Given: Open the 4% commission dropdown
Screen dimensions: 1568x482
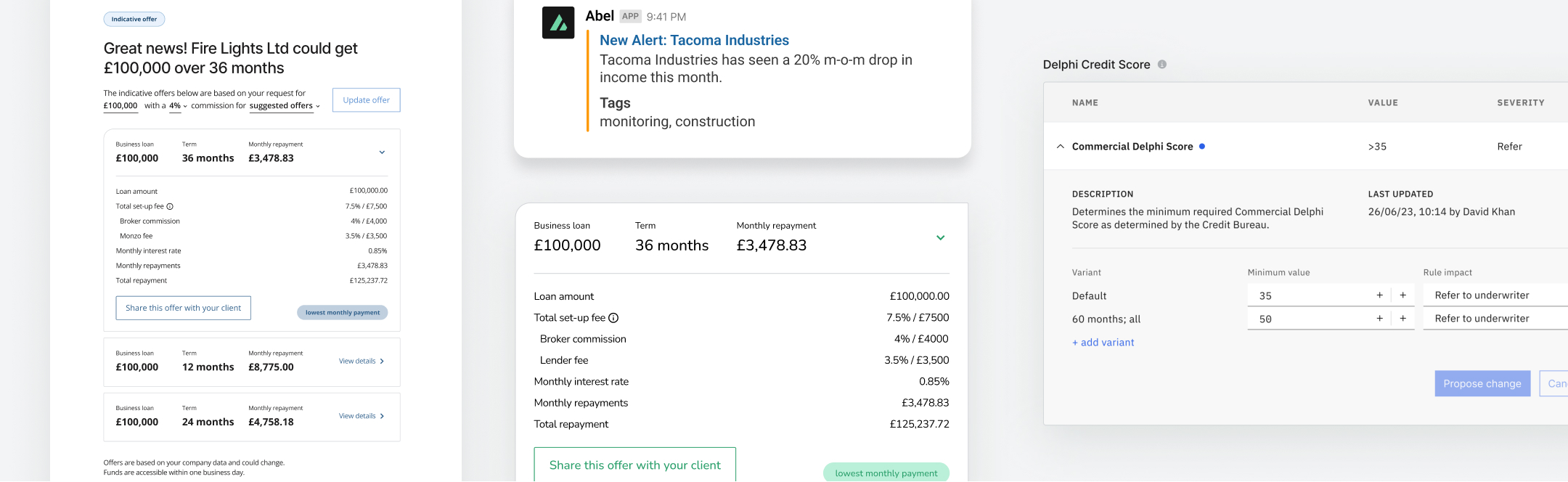Looking at the screenshot, I should (x=178, y=106).
